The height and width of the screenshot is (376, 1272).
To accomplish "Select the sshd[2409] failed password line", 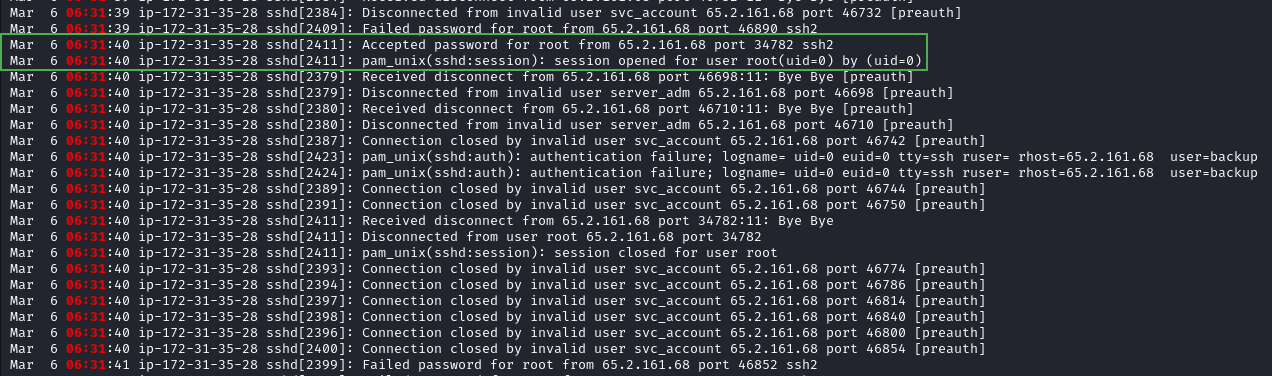I will click(414, 28).
